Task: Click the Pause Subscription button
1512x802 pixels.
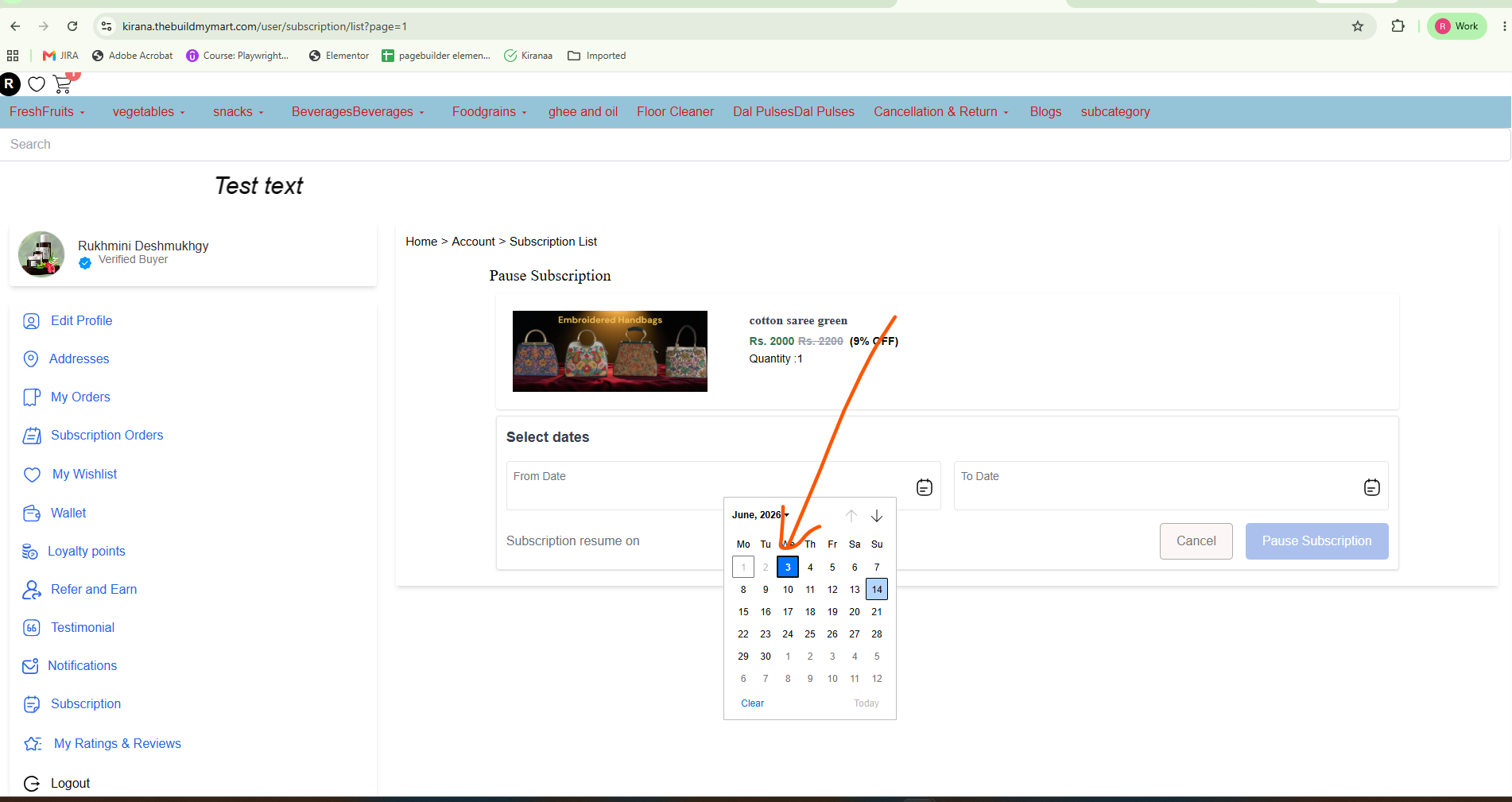Action: [x=1316, y=541]
